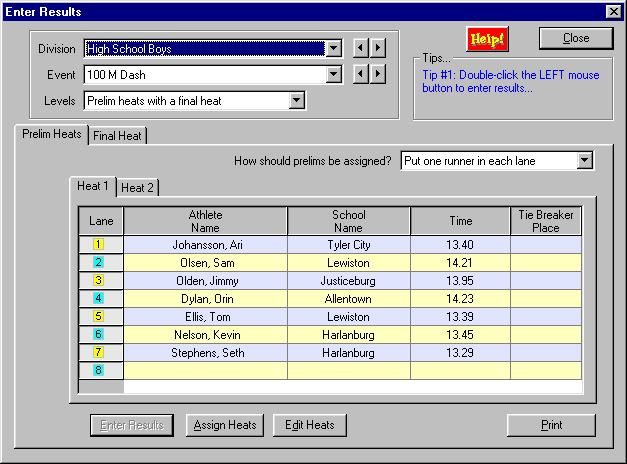The image size is (627, 464).
Task: Click the Allentown school cell
Action: (349, 298)
